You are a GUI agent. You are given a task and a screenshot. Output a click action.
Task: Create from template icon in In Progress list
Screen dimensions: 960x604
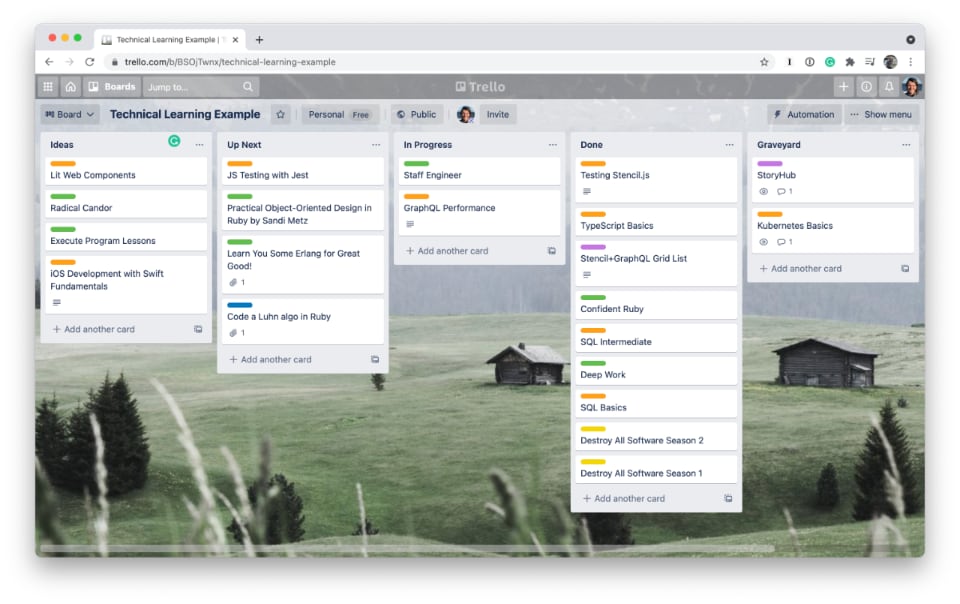(x=552, y=251)
